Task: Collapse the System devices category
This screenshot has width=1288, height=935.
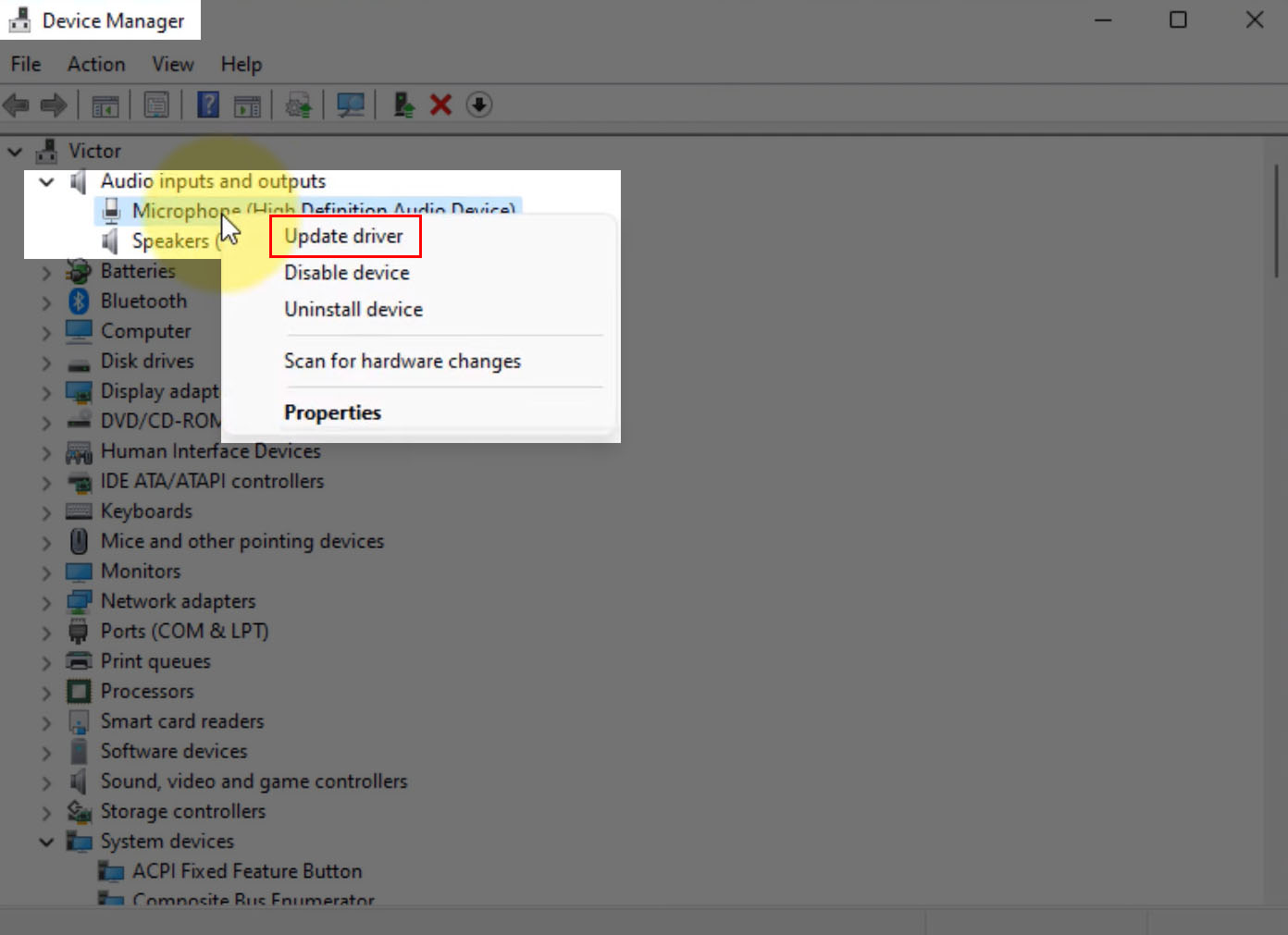Action: click(x=45, y=842)
